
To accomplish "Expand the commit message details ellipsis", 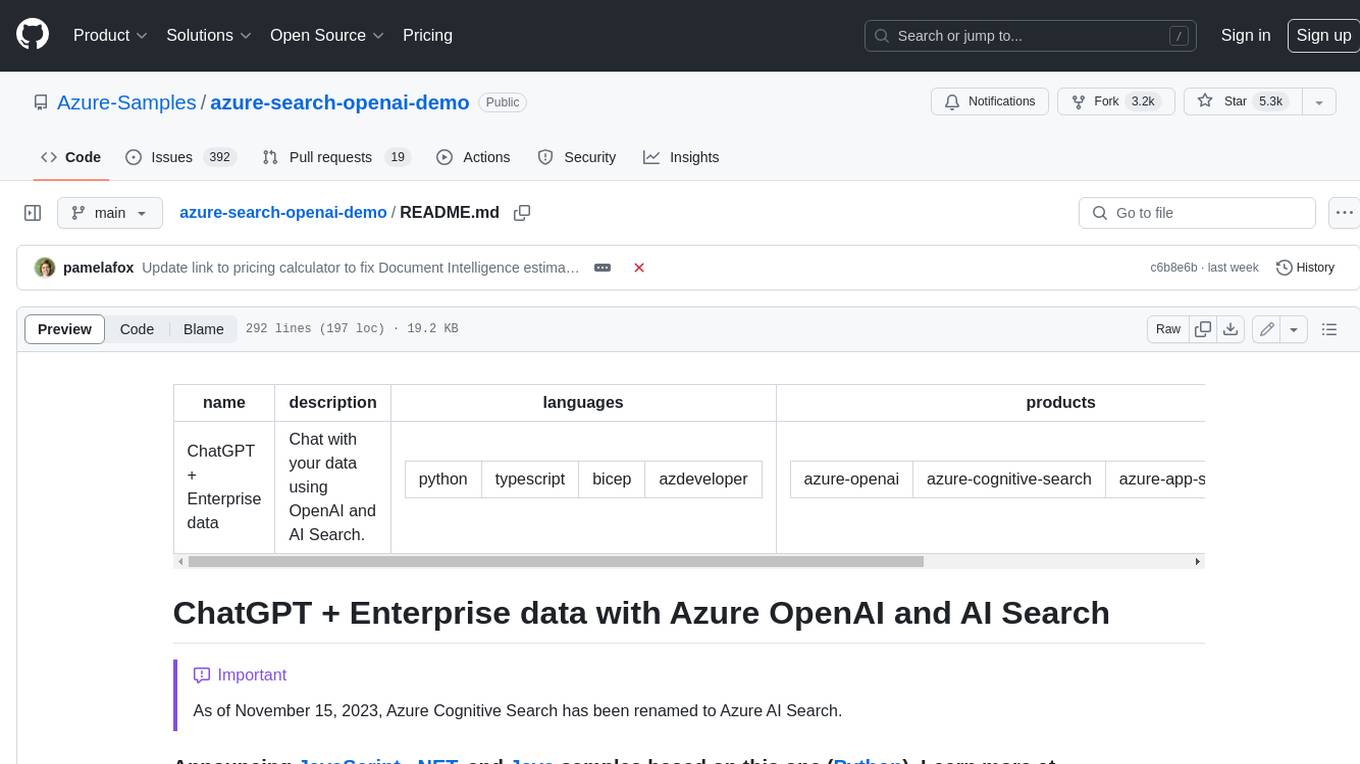I will (603, 268).
